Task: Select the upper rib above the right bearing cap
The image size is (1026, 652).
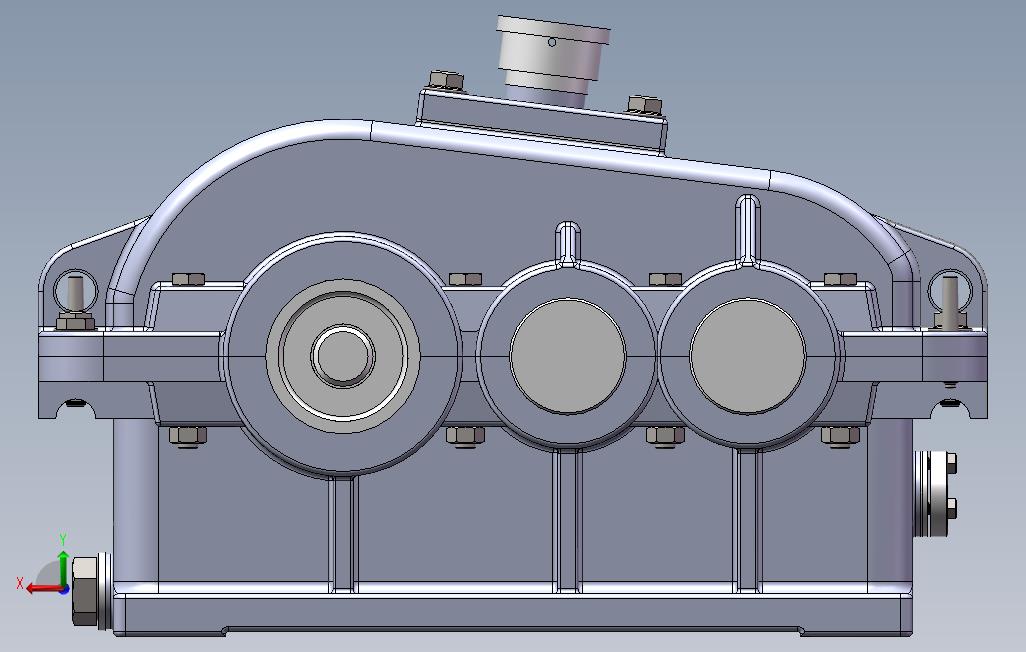Action: coord(748,230)
